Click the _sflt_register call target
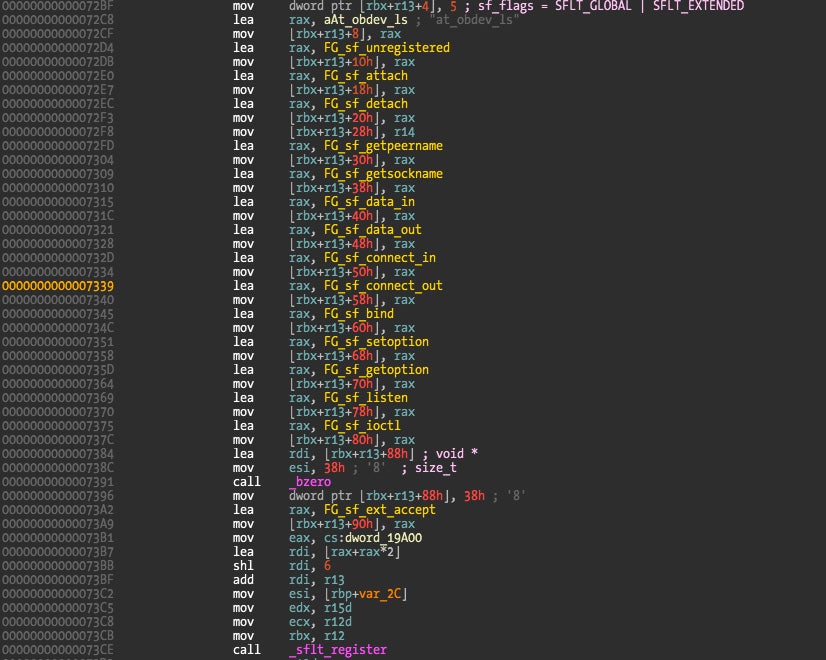The width and height of the screenshot is (826, 660). click(337, 649)
